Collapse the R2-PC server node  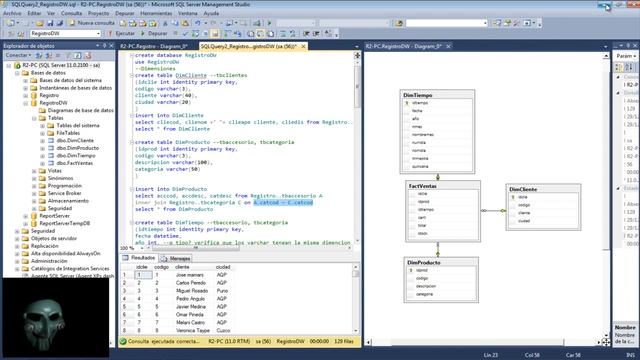9,65
